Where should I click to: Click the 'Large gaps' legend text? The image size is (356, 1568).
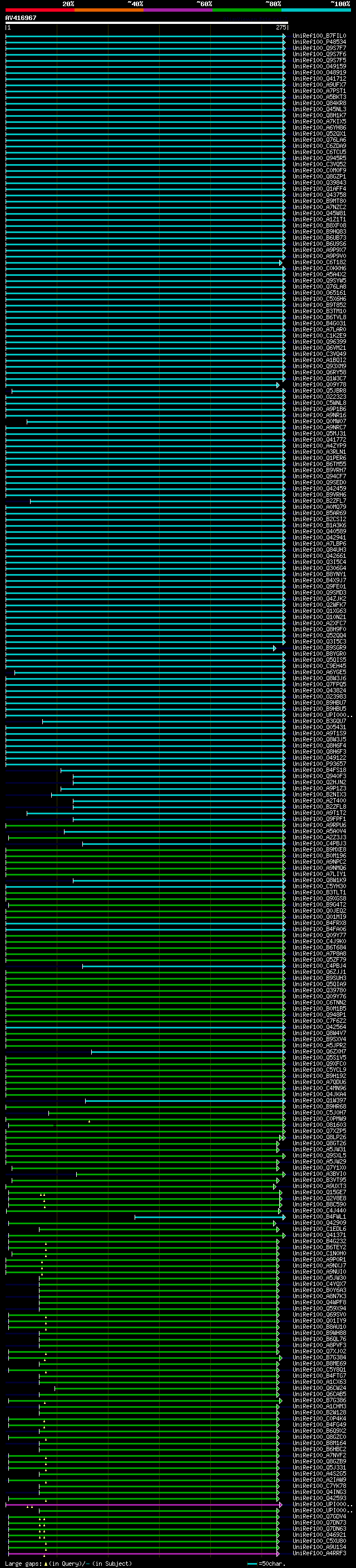point(23,1564)
